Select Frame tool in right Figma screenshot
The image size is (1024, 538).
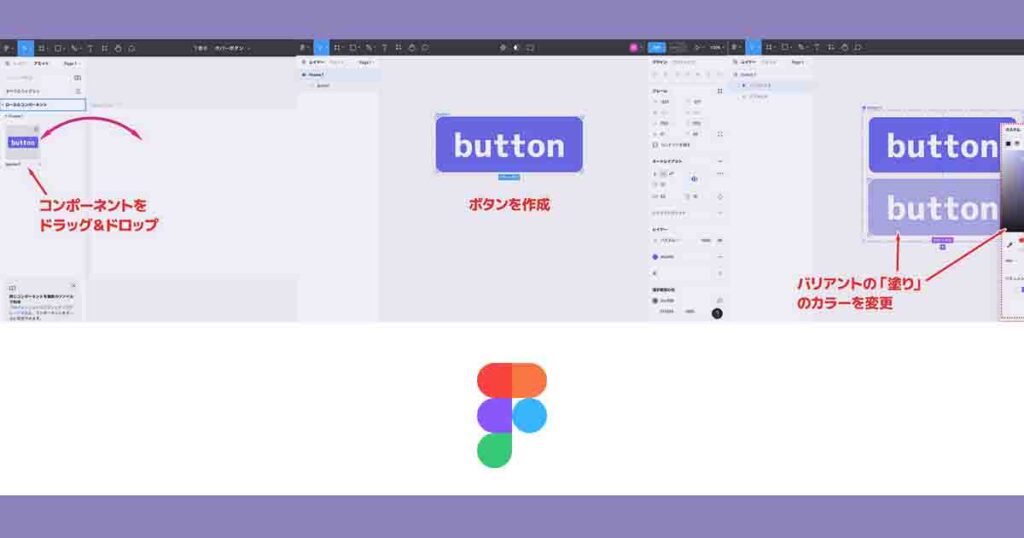(x=770, y=48)
